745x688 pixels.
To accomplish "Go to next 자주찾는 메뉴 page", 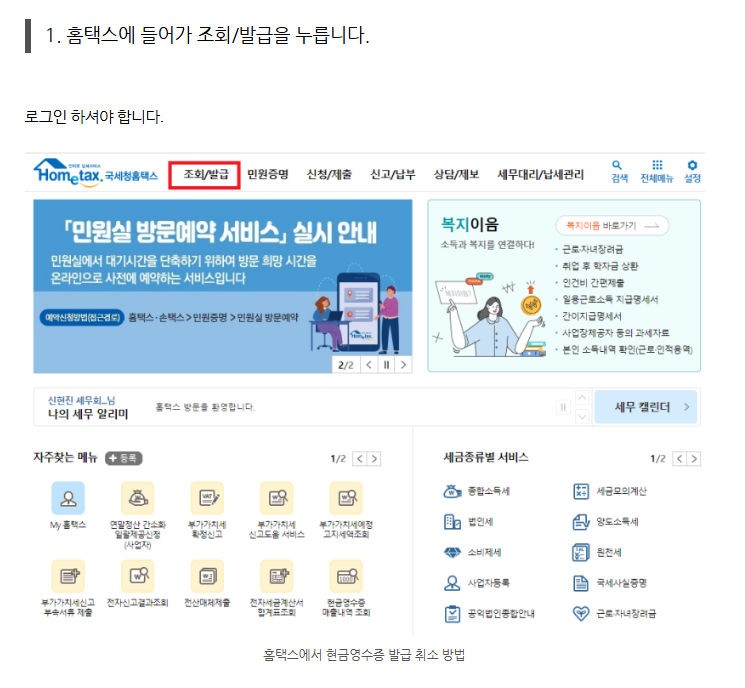I will point(374,459).
